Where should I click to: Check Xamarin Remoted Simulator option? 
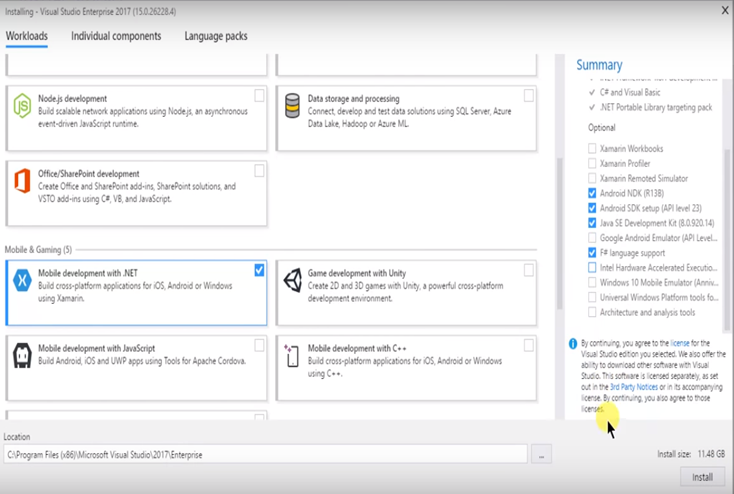592,178
